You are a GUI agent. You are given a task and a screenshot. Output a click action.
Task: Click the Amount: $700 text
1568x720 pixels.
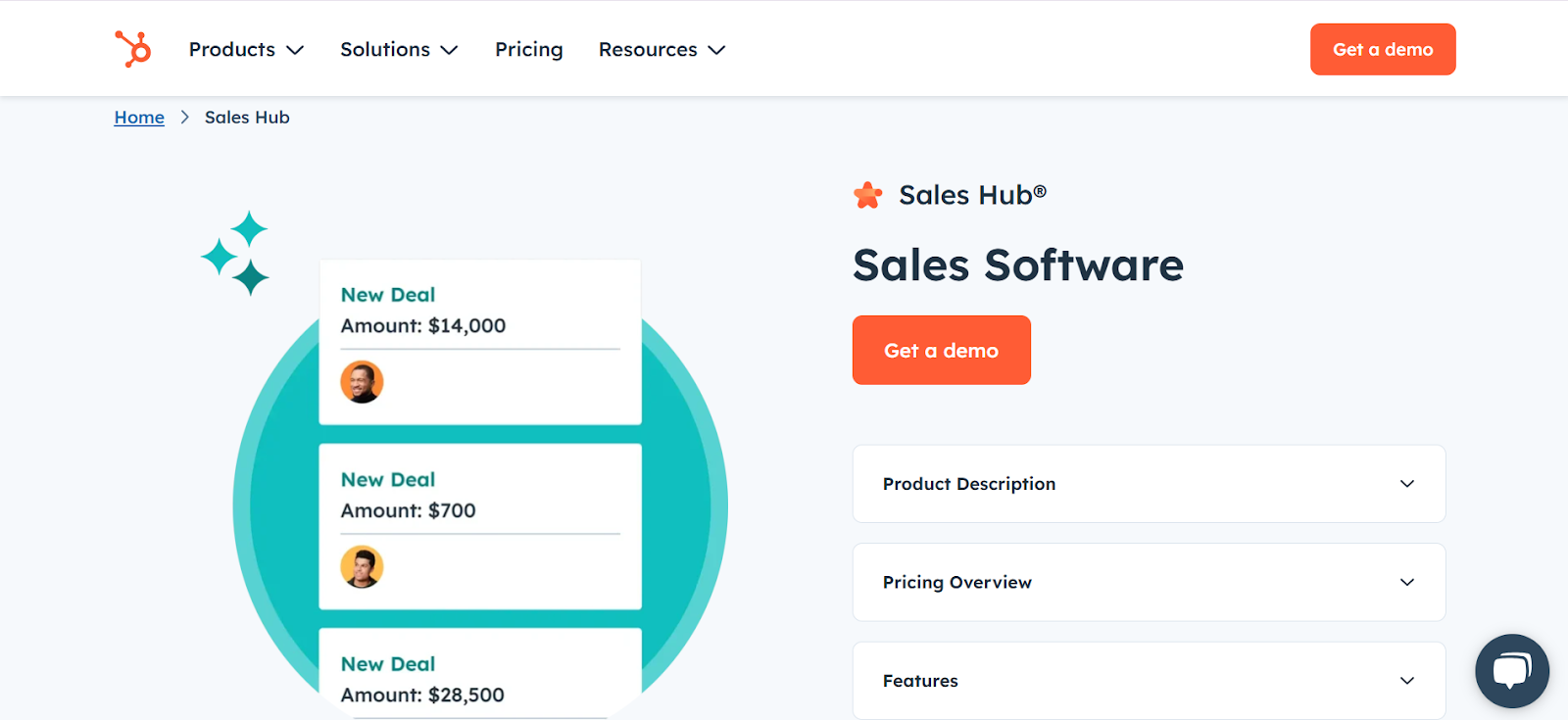tap(408, 510)
